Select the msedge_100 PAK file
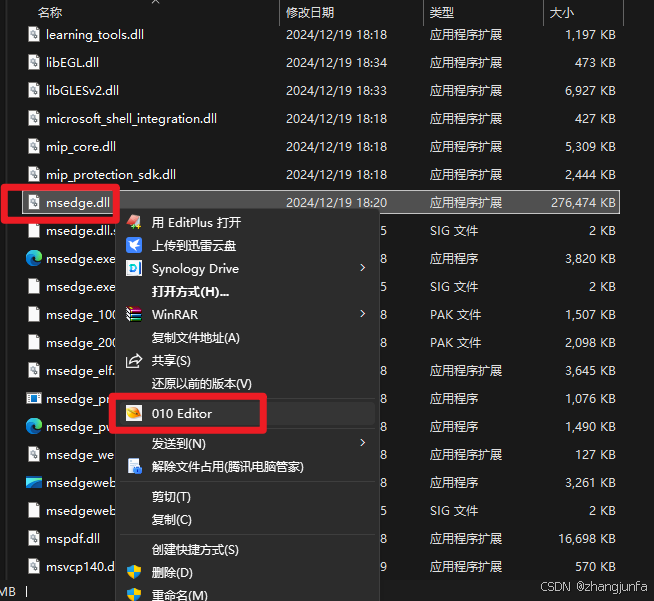Image resolution: width=654 pixels, height=601 pixels. point(80,315)
